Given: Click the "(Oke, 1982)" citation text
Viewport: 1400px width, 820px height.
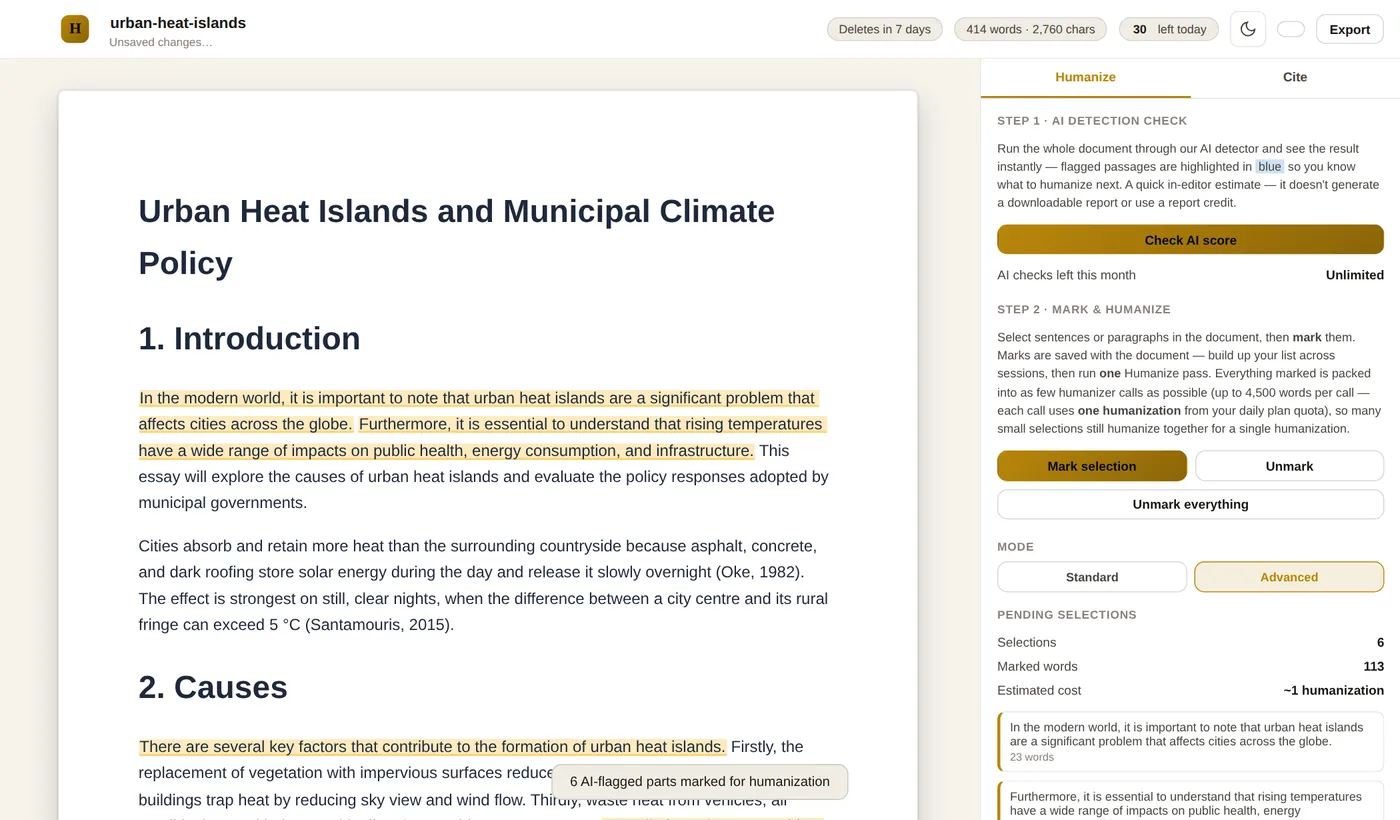Looking at the screenshot, I should click(x=760, y=572).
